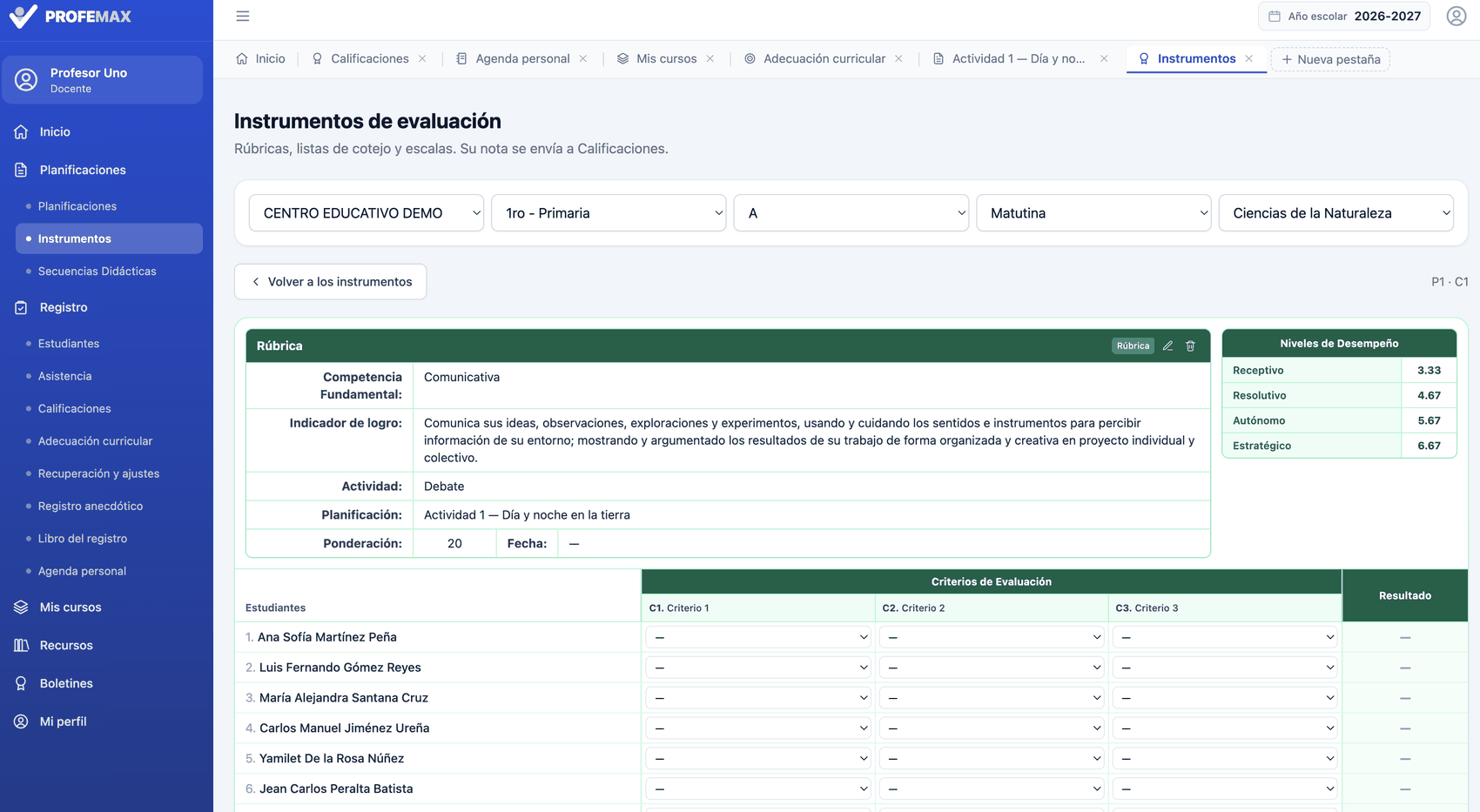Screen dimensions: 1480x812
Task: Close the Agenda personal tab
Action: (x=583, y=58)
